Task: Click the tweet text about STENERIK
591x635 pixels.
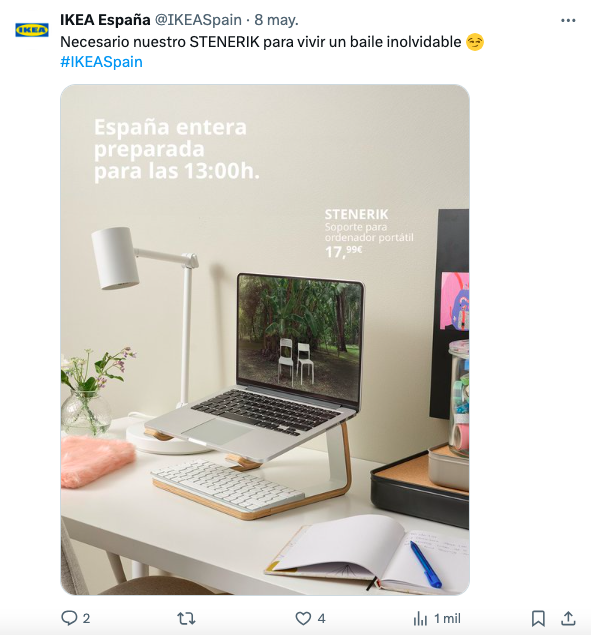Action: (261, 42)
